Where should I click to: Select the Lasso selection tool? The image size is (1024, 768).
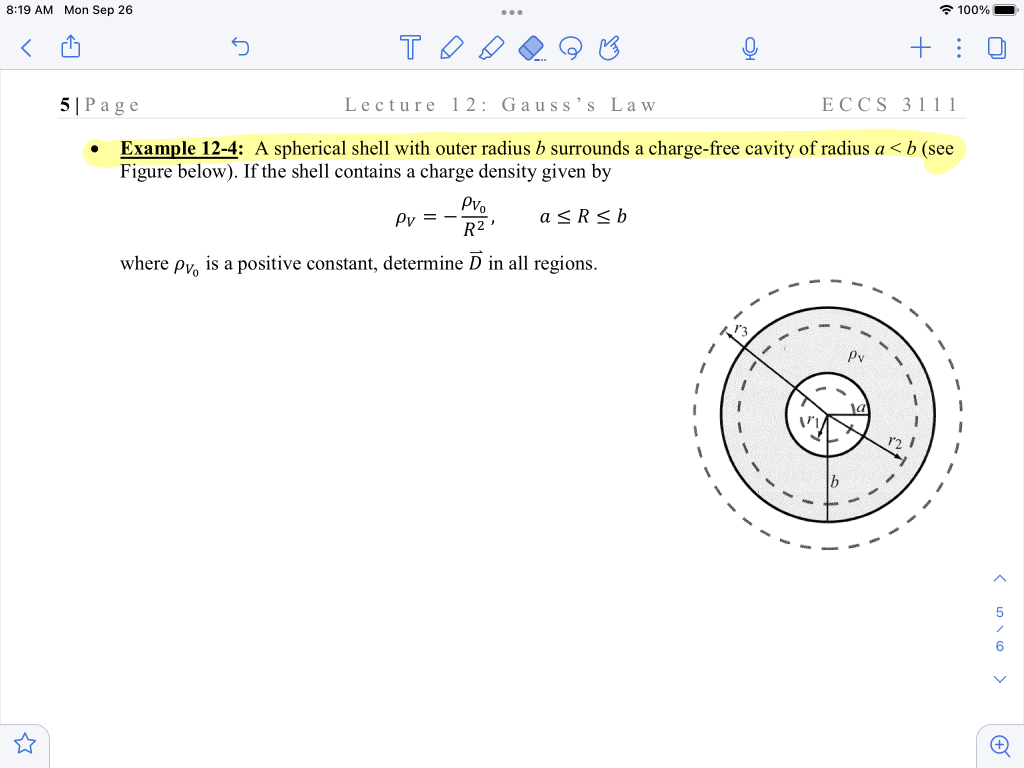click(571, 47)
